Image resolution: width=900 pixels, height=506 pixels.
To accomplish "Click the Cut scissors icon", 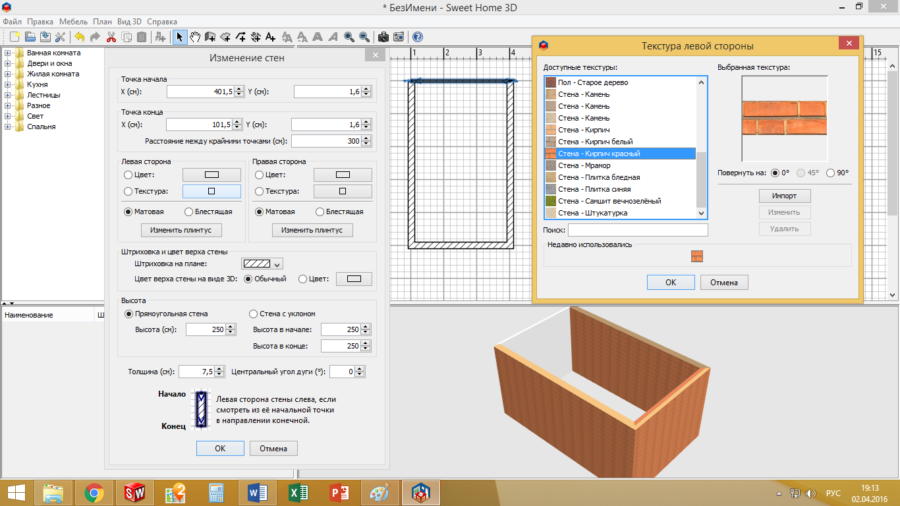I will pyautogui.click(x=111, y=37).
